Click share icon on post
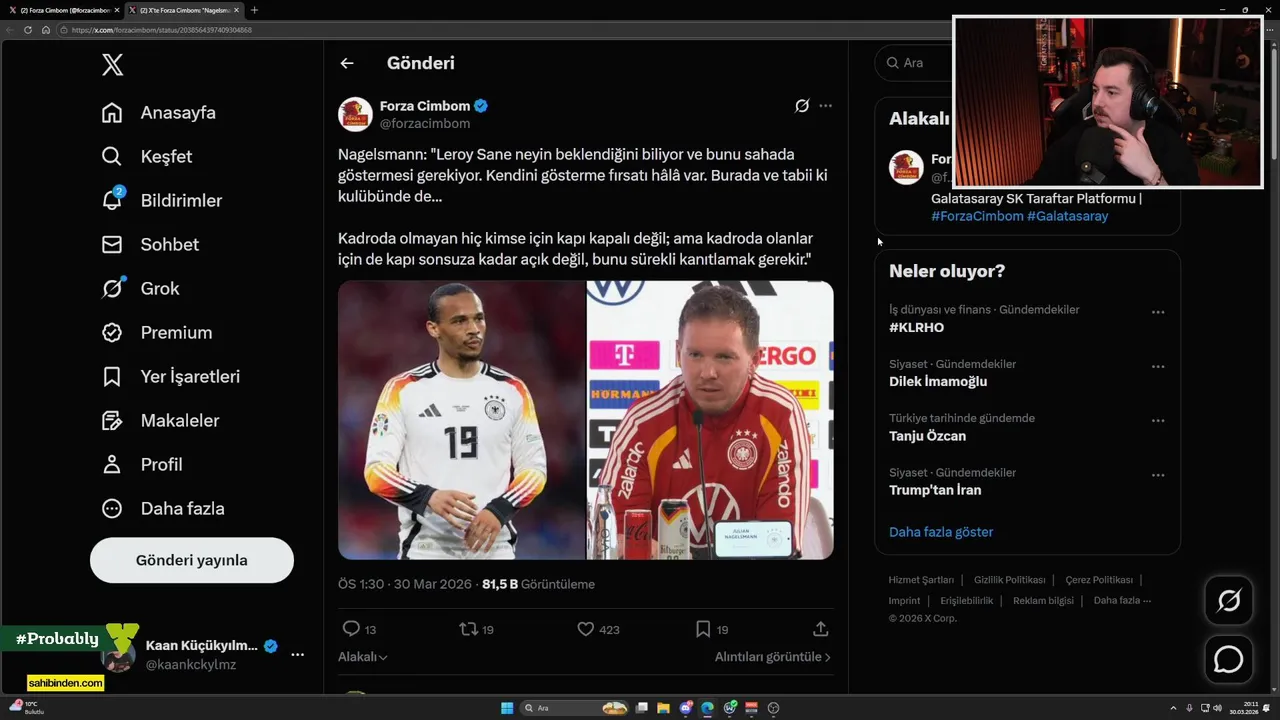 (821, 629)
